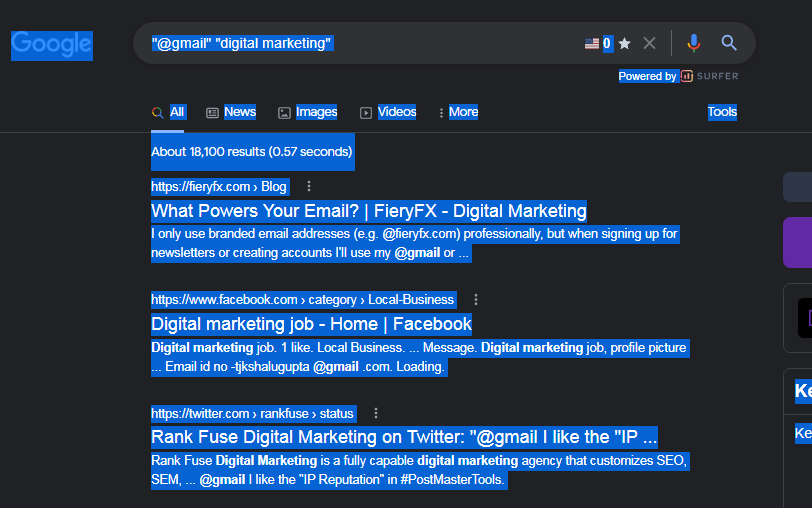
Task: Switch to the Videos tab
Action: tap(388, 112)
